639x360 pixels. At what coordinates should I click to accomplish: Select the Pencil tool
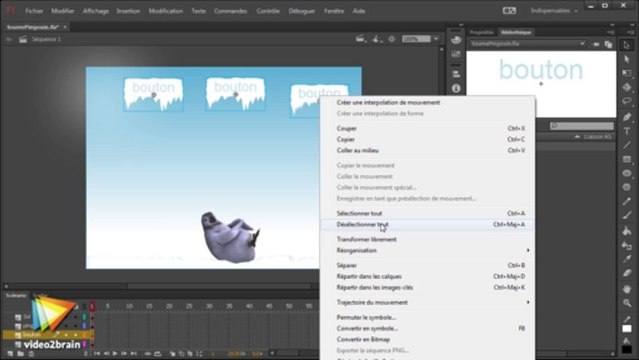(627, 201)
